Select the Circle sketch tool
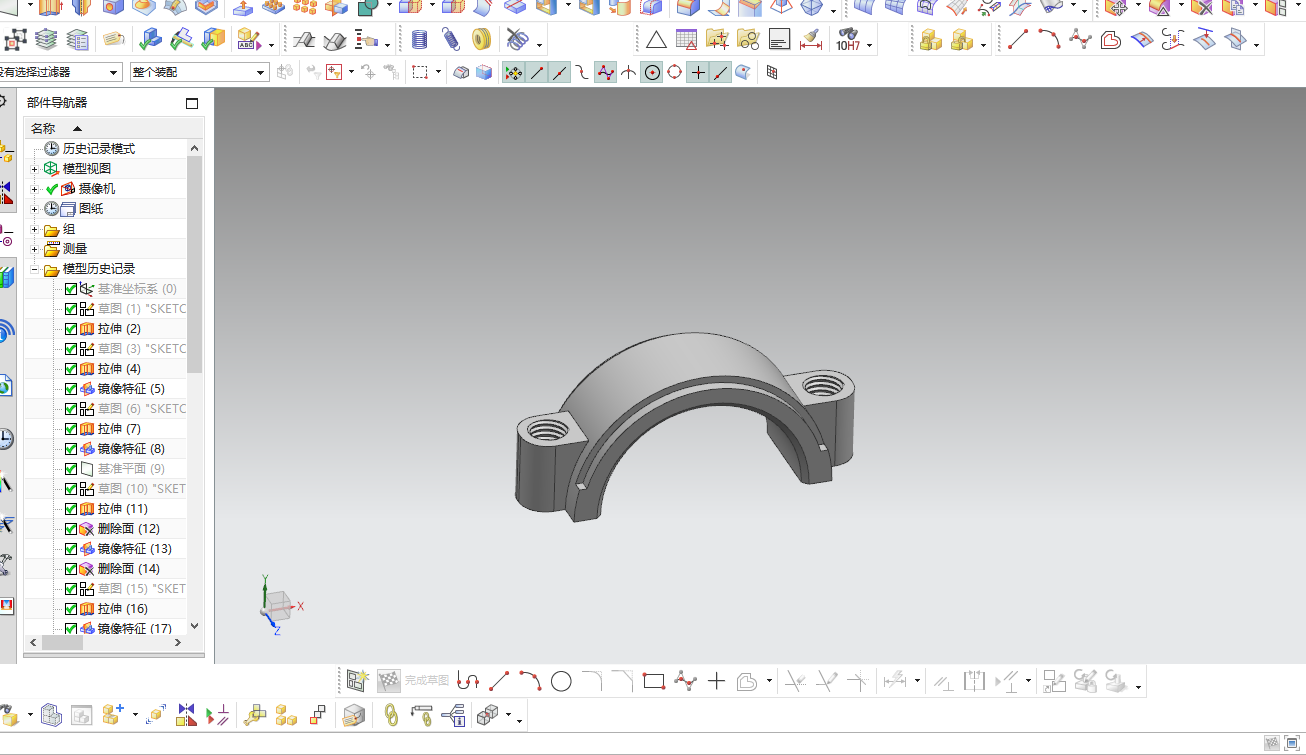1306x755 pixels. [x=561, y=682]
